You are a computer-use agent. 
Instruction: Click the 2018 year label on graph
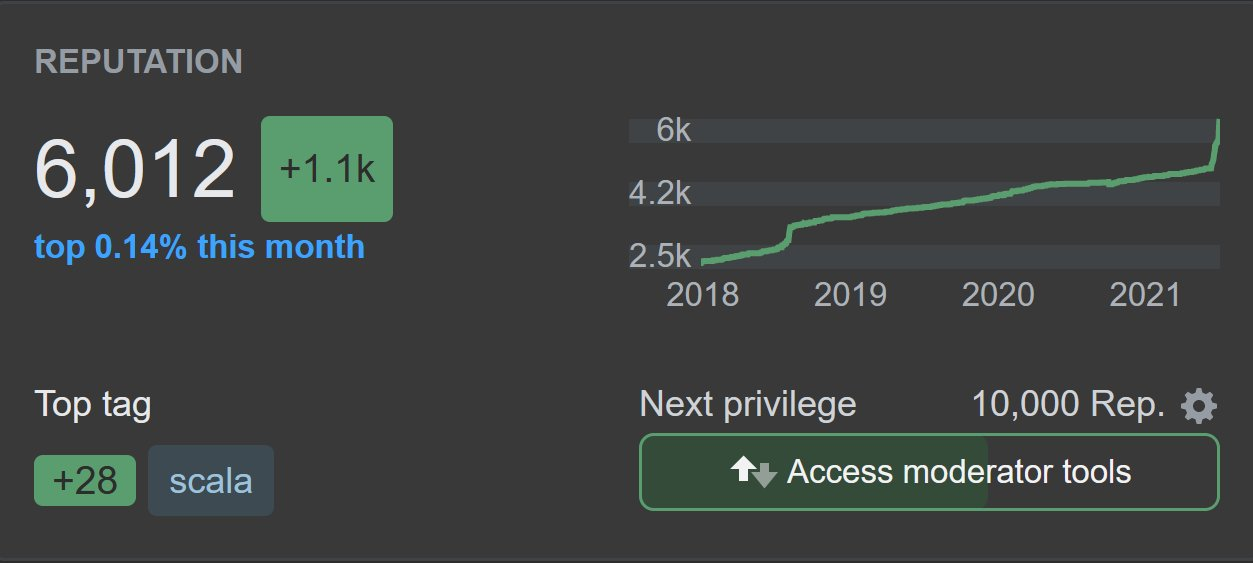click(x=702, y=294)
